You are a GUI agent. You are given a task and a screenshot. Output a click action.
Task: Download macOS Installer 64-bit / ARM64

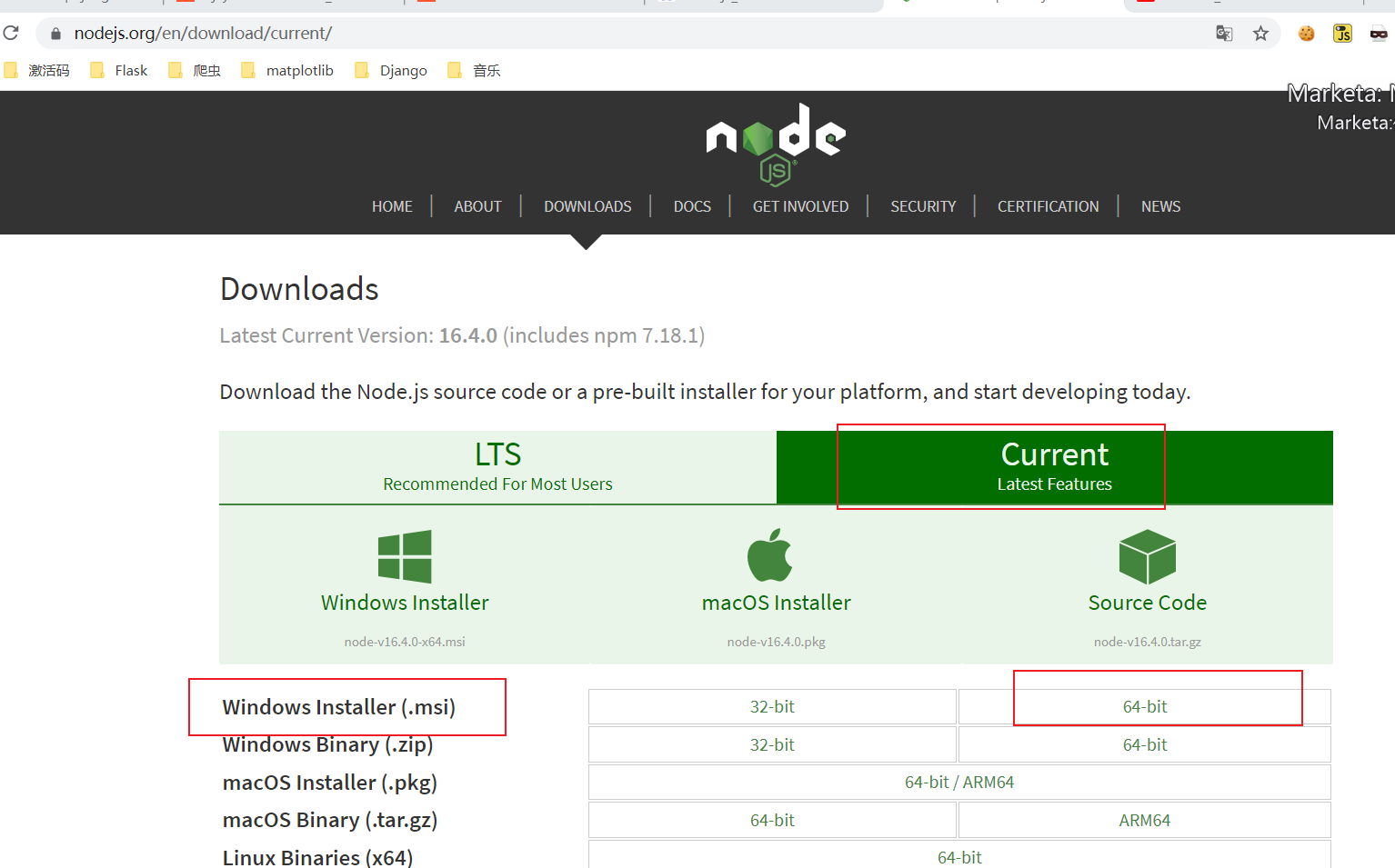(959, 783)
